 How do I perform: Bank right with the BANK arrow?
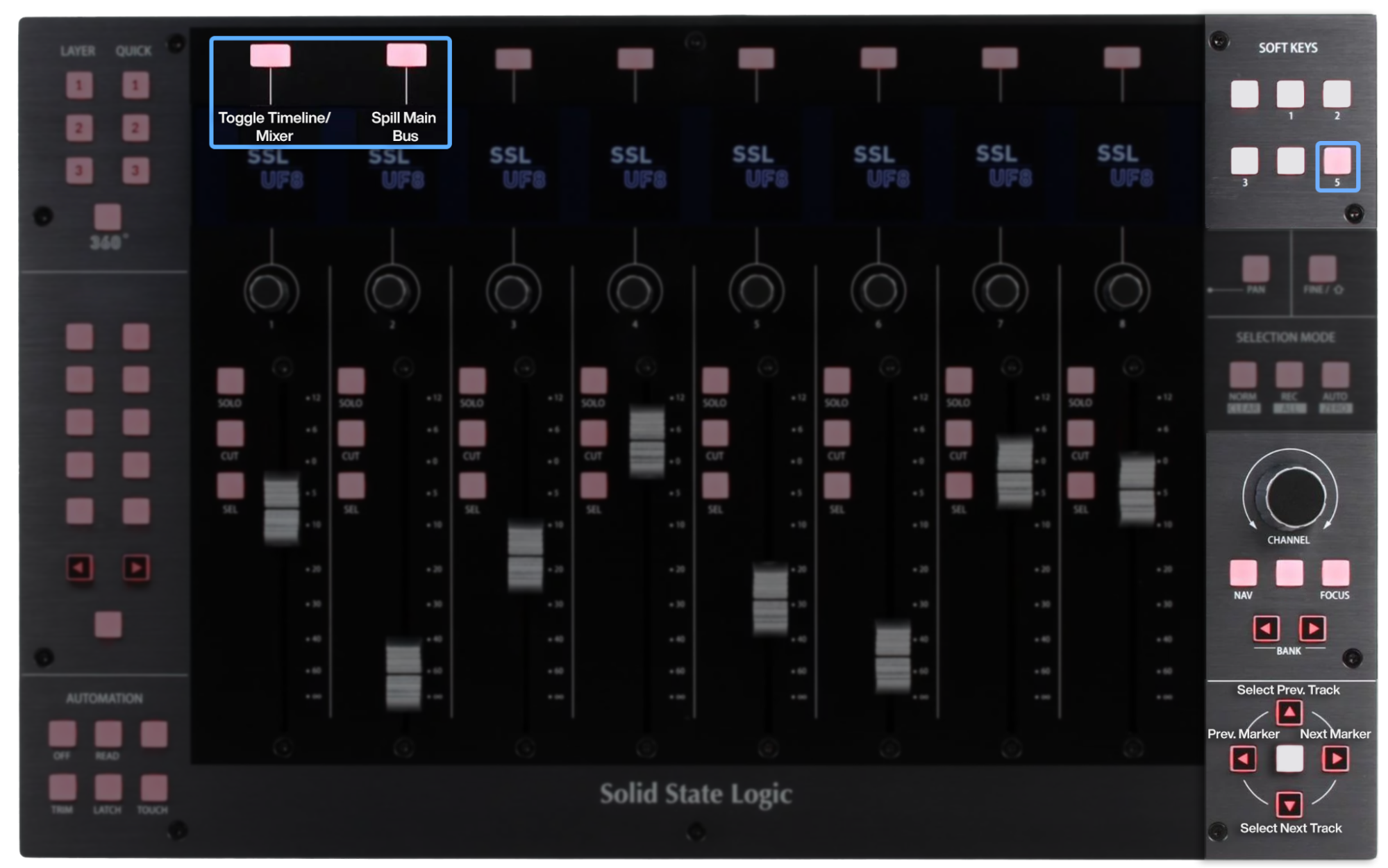[1312, 628]
